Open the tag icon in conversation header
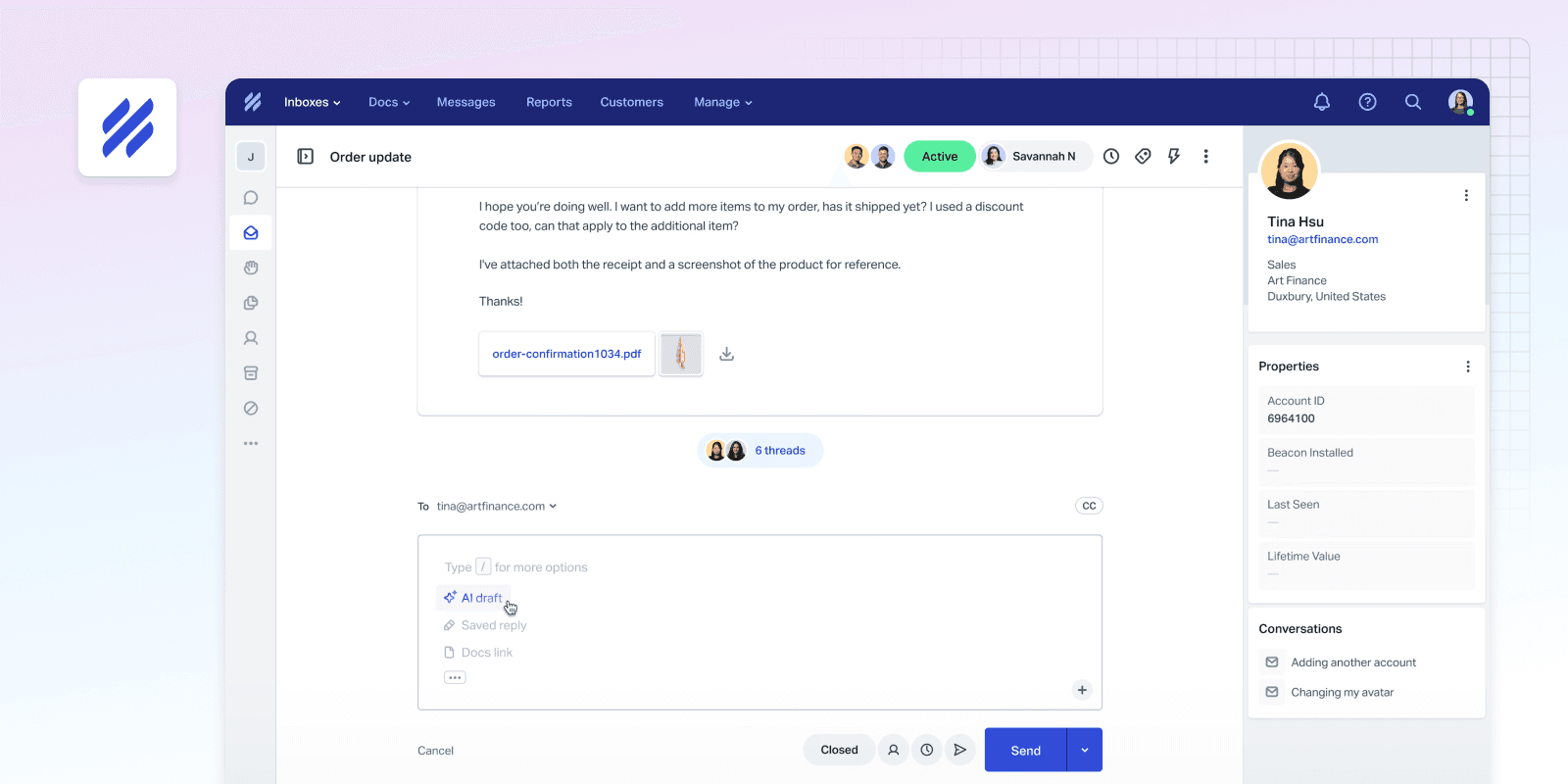The image size is (1568, 784). pos(1143,157)
